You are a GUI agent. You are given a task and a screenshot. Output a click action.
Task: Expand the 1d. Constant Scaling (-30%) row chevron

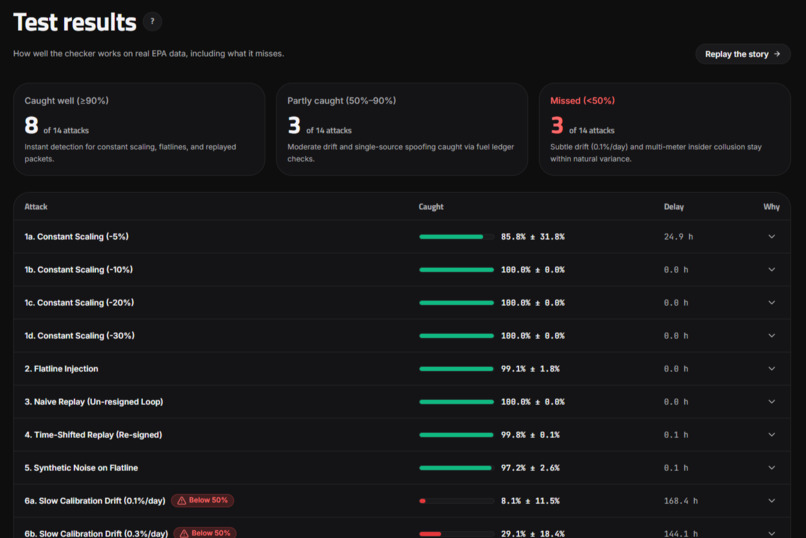772,336
